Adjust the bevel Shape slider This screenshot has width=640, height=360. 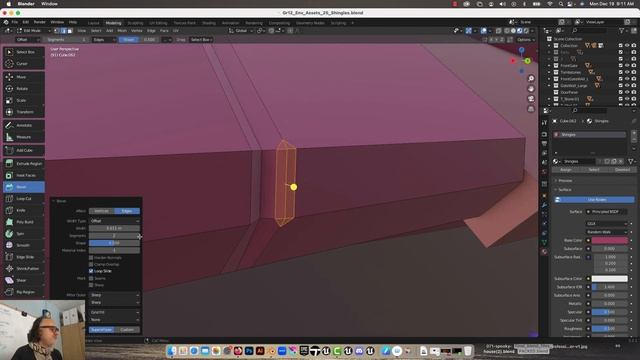point(114,243)
